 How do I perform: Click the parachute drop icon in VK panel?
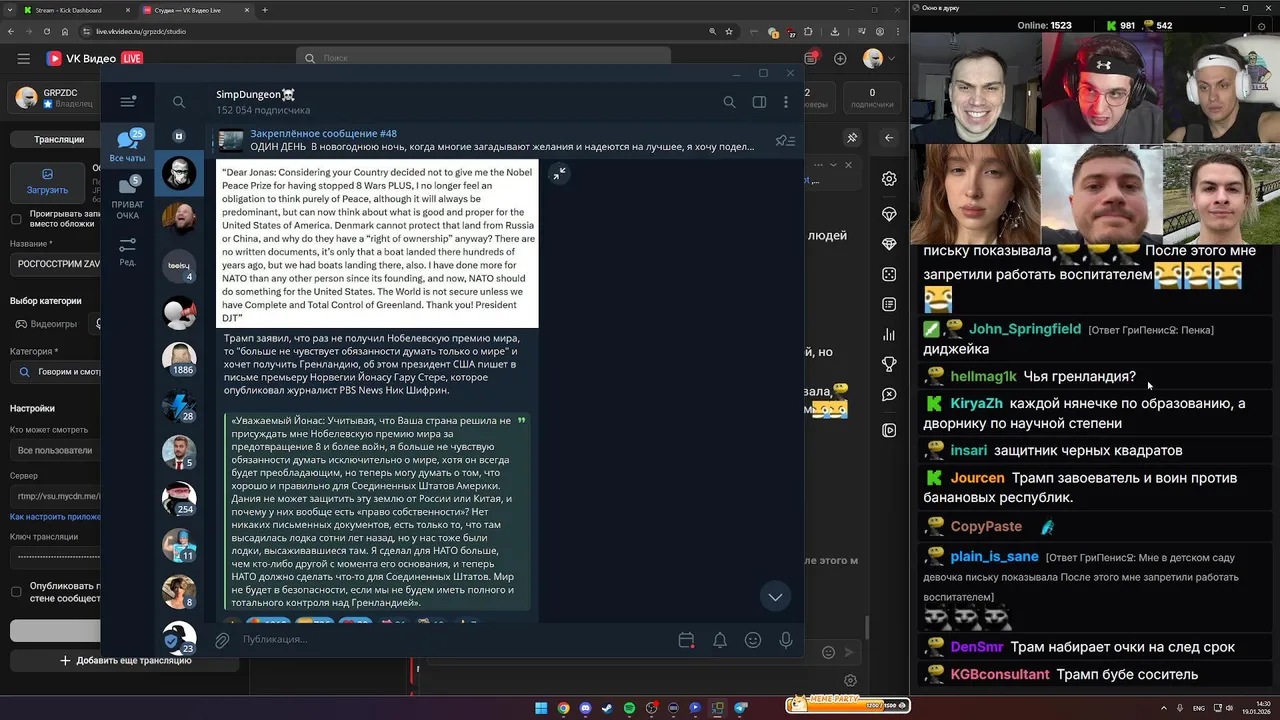(889, 215)
